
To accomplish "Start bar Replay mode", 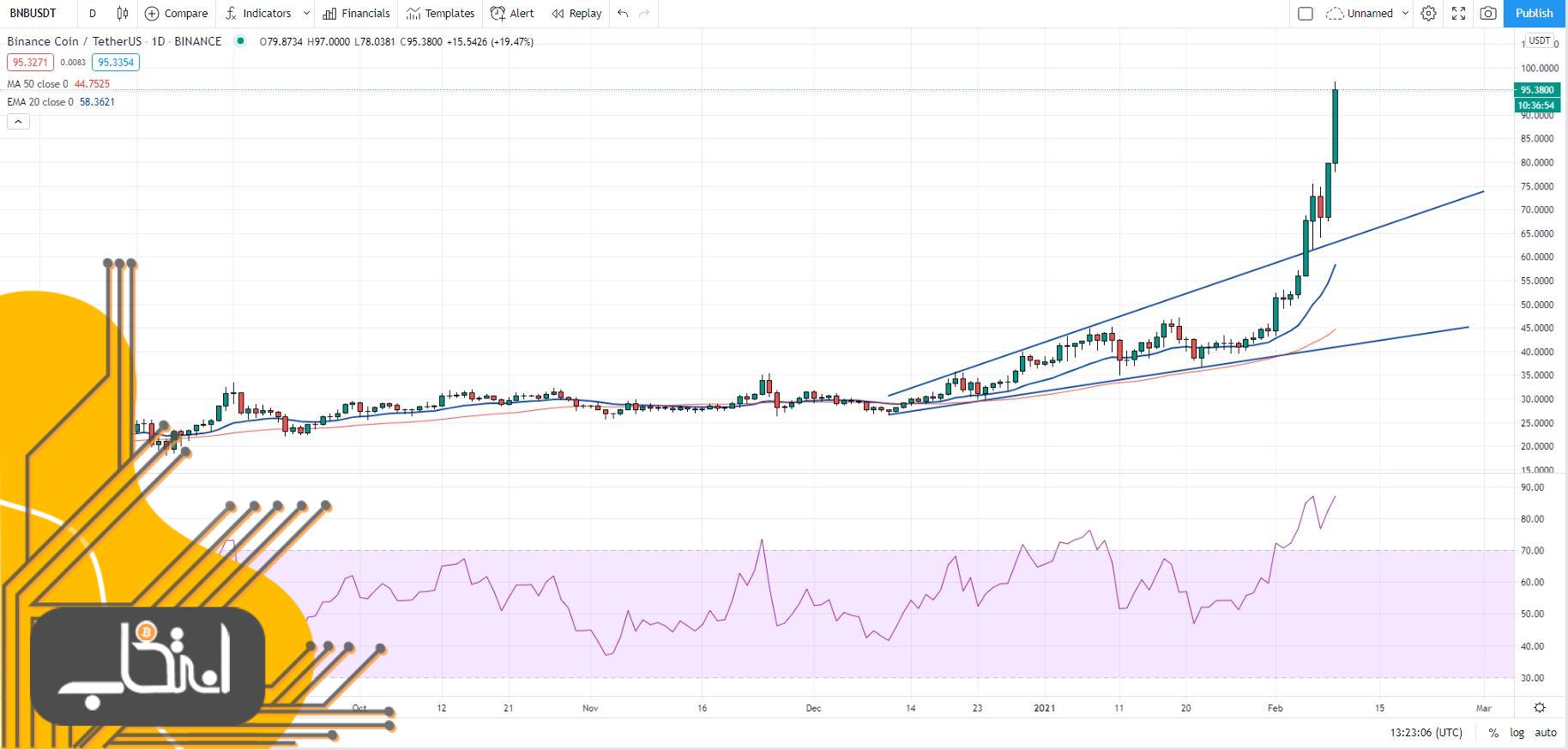I will pyautogui.click(x=576, y=13).
